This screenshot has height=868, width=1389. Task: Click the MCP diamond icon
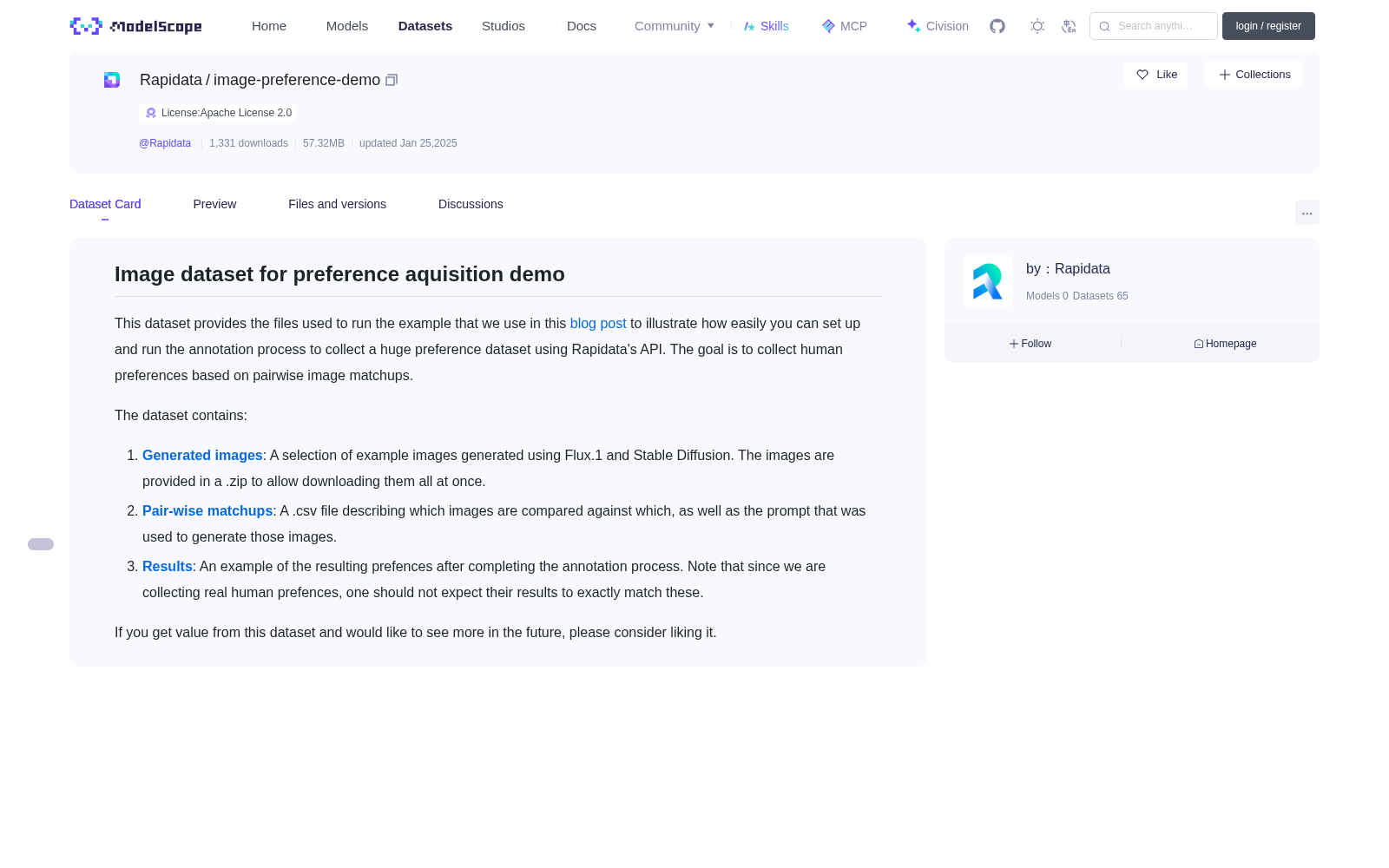click(x=828, y=26)
